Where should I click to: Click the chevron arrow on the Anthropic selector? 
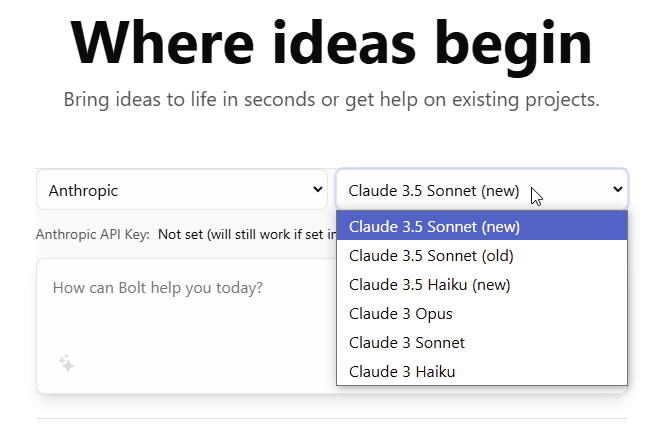coord(318,190)
